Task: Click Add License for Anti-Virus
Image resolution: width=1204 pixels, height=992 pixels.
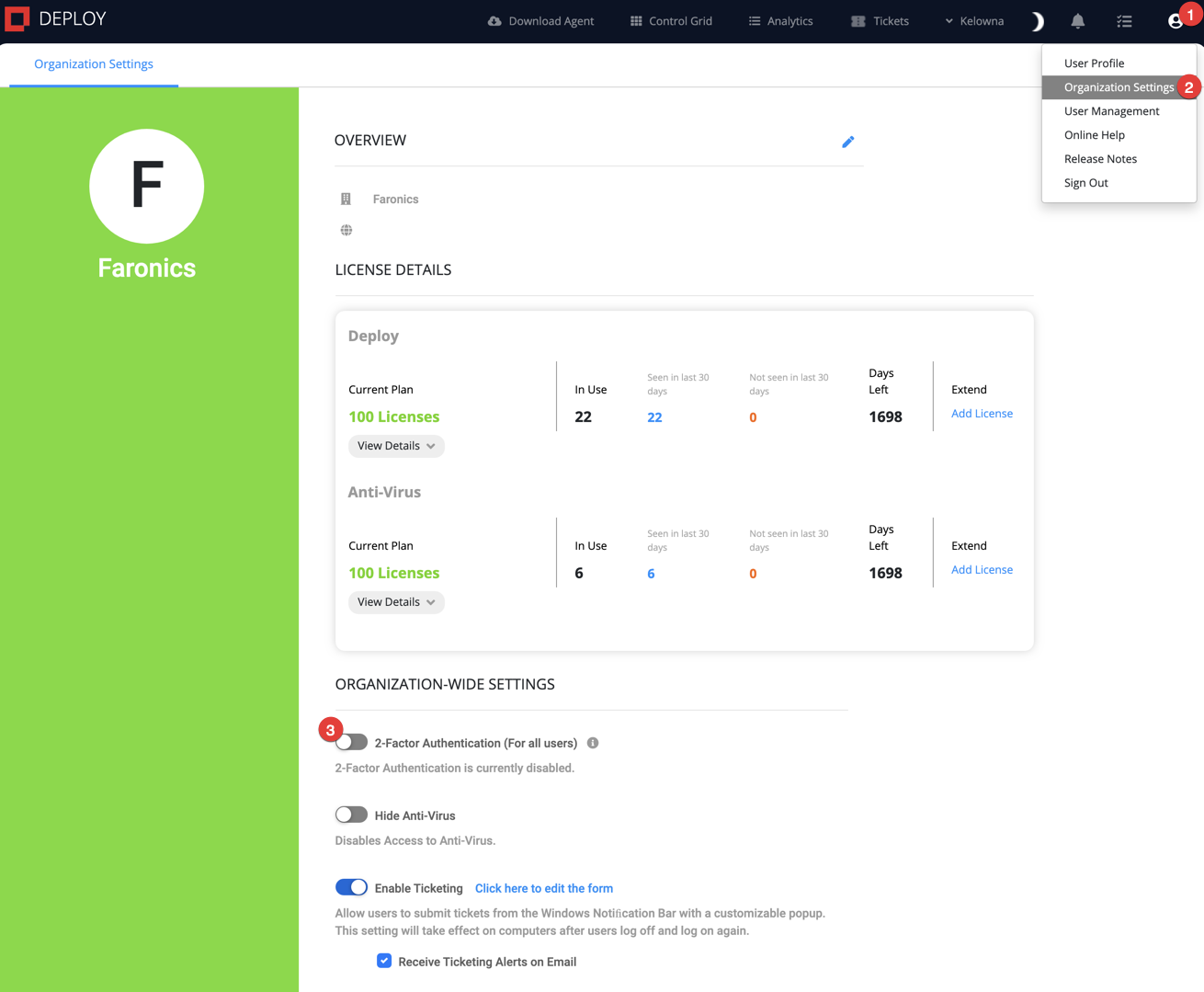Action: [x=982, y=570]
